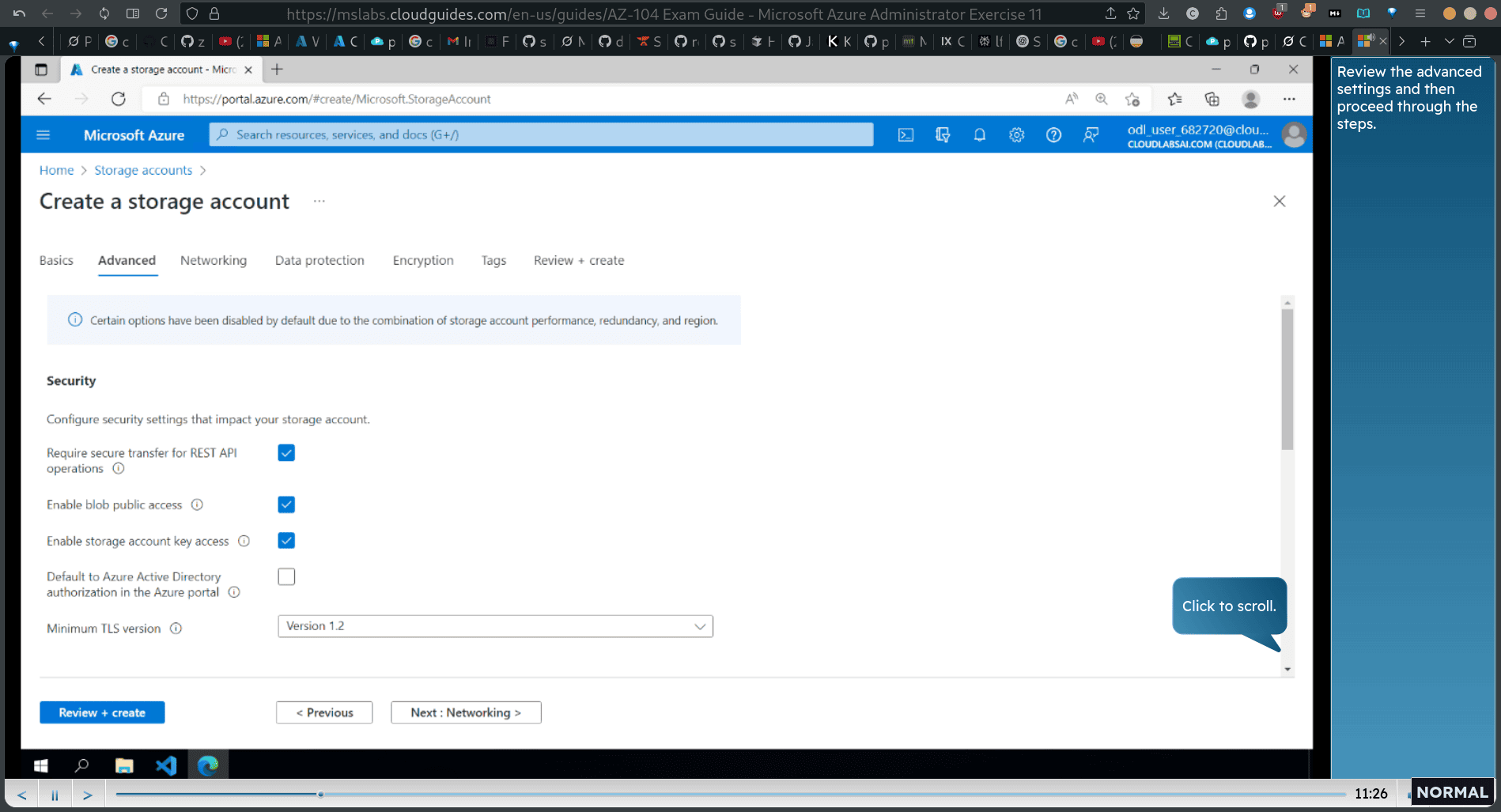The width and height of the screenshot is (1501, 812).
Task: Click the Edge back arrow in the portal window
Action: (44, 99)
